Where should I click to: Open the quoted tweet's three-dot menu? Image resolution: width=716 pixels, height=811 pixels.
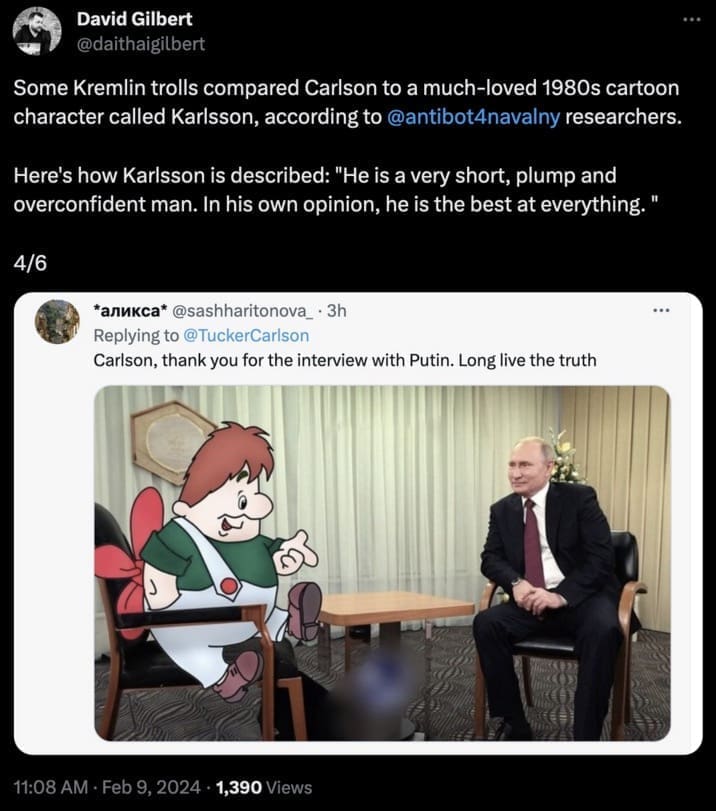659,311
